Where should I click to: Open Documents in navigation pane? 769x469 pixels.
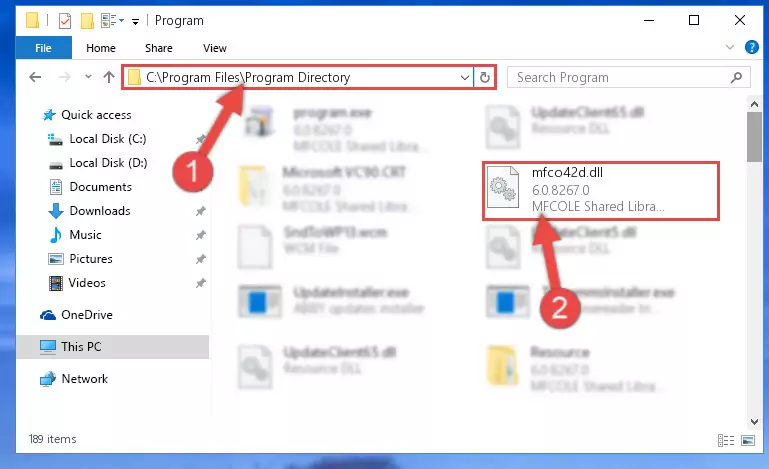[x=101, y=187]
